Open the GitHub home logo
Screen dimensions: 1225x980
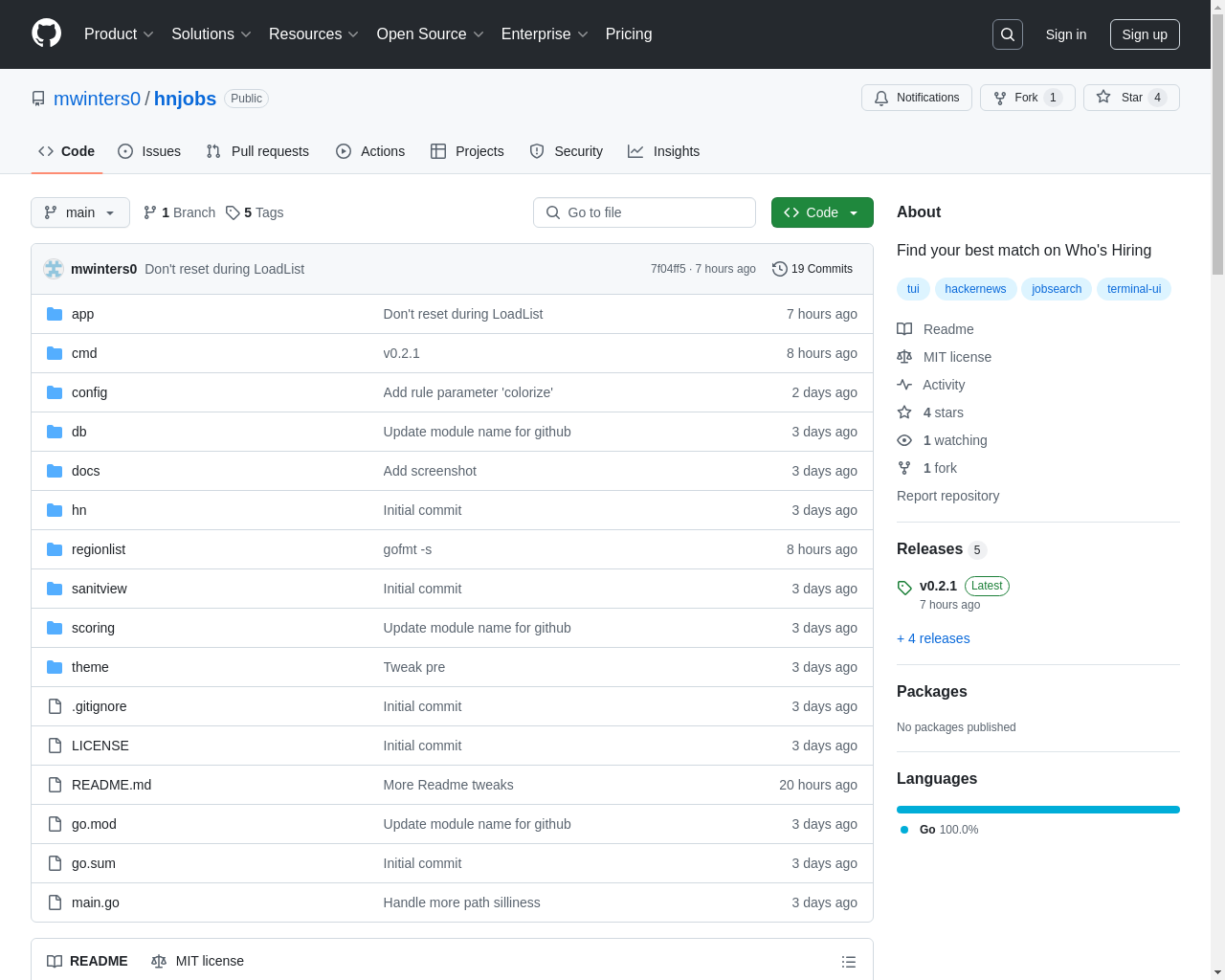pos(46,33)
